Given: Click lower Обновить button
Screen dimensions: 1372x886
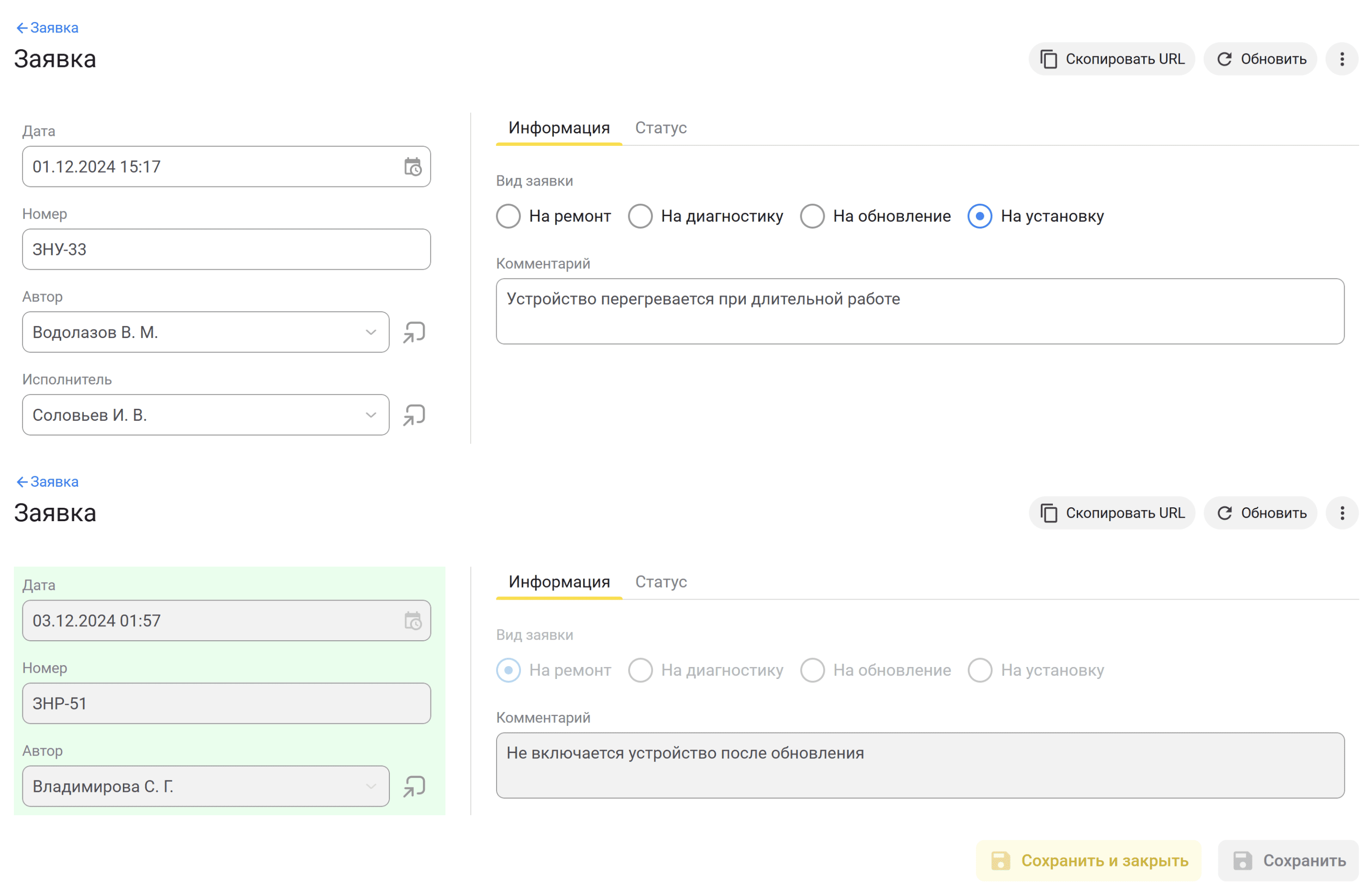Looking at the screenshot, I should click(1261, 513).
